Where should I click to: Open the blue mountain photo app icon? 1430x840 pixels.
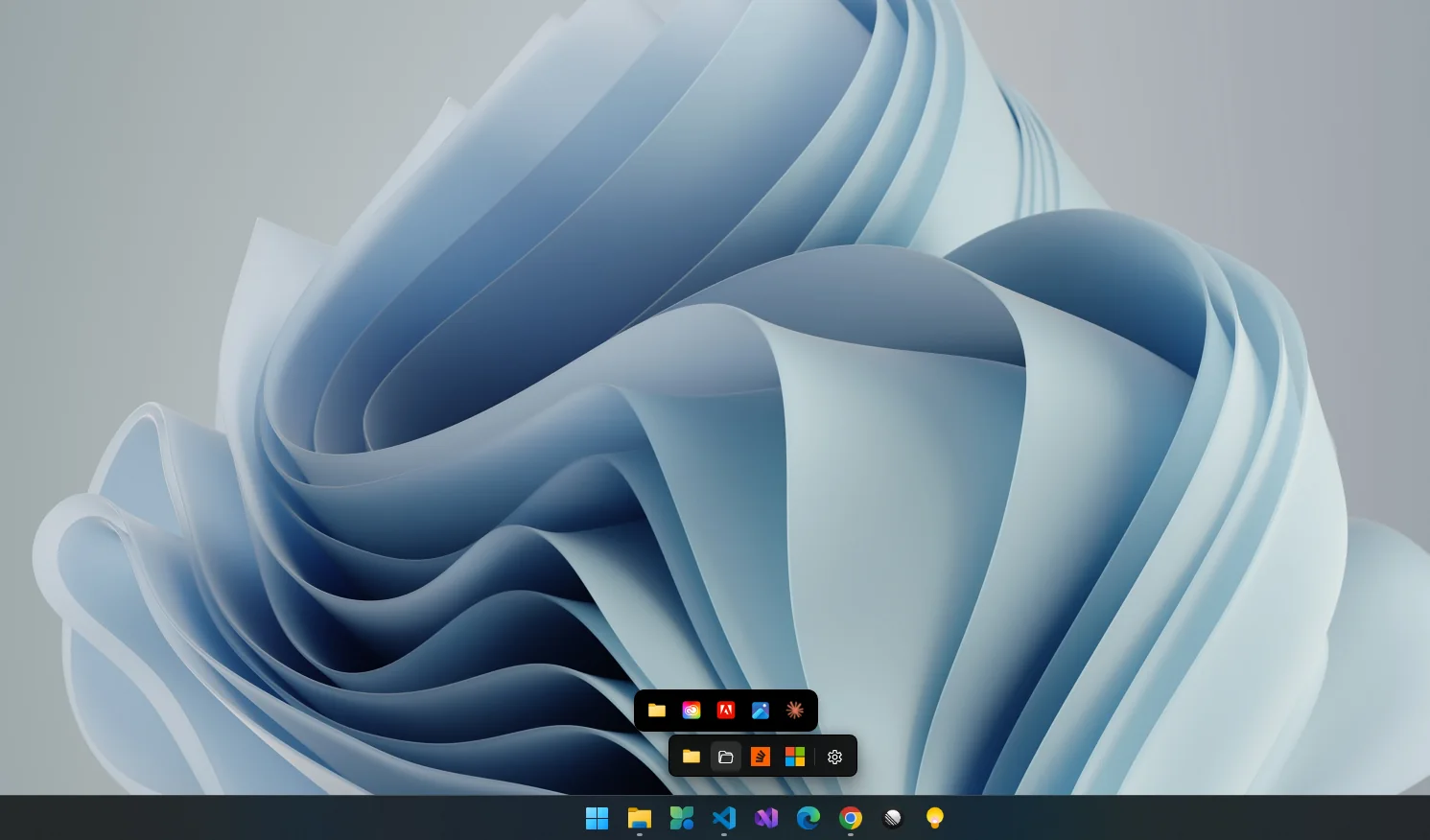click(761, 711)
